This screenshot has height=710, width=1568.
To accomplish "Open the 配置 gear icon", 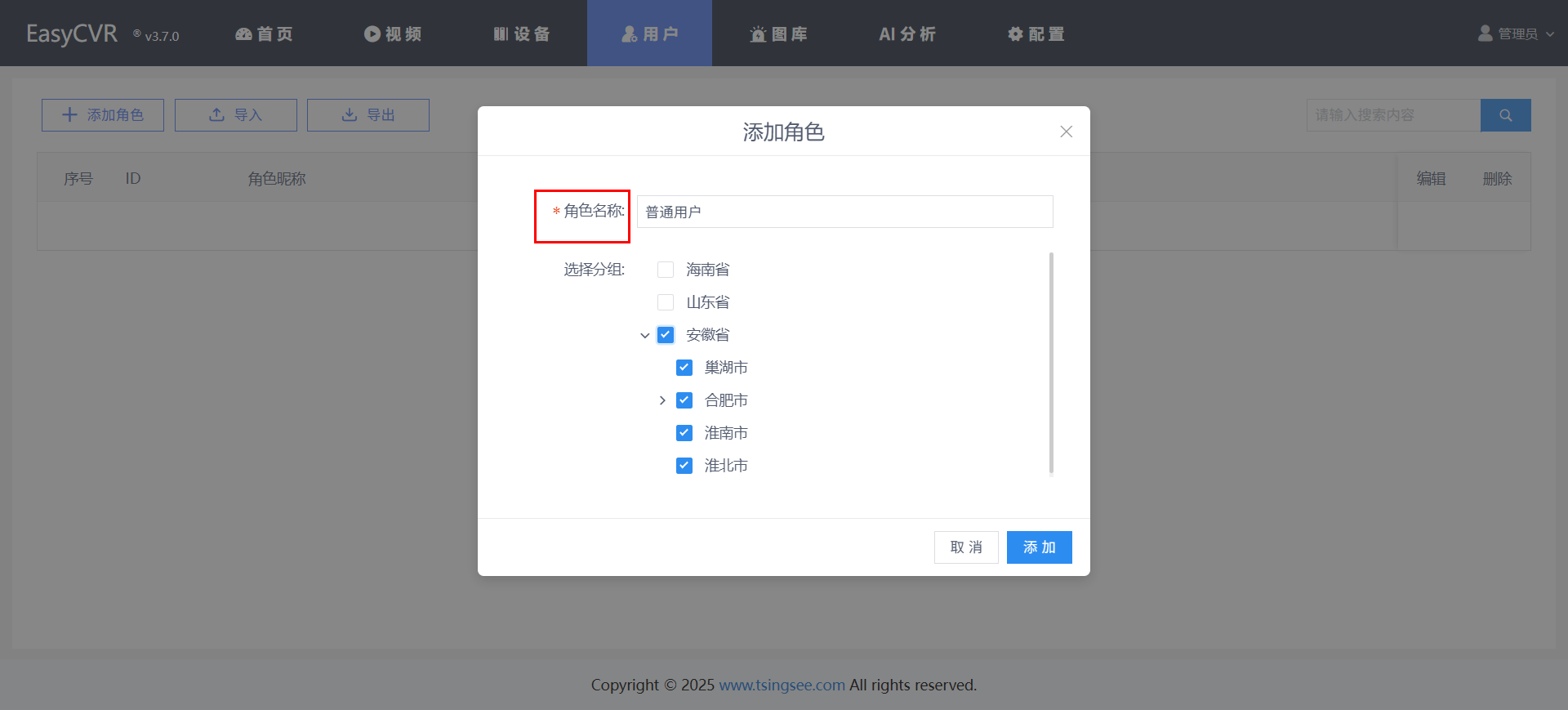I will 1015,34.
